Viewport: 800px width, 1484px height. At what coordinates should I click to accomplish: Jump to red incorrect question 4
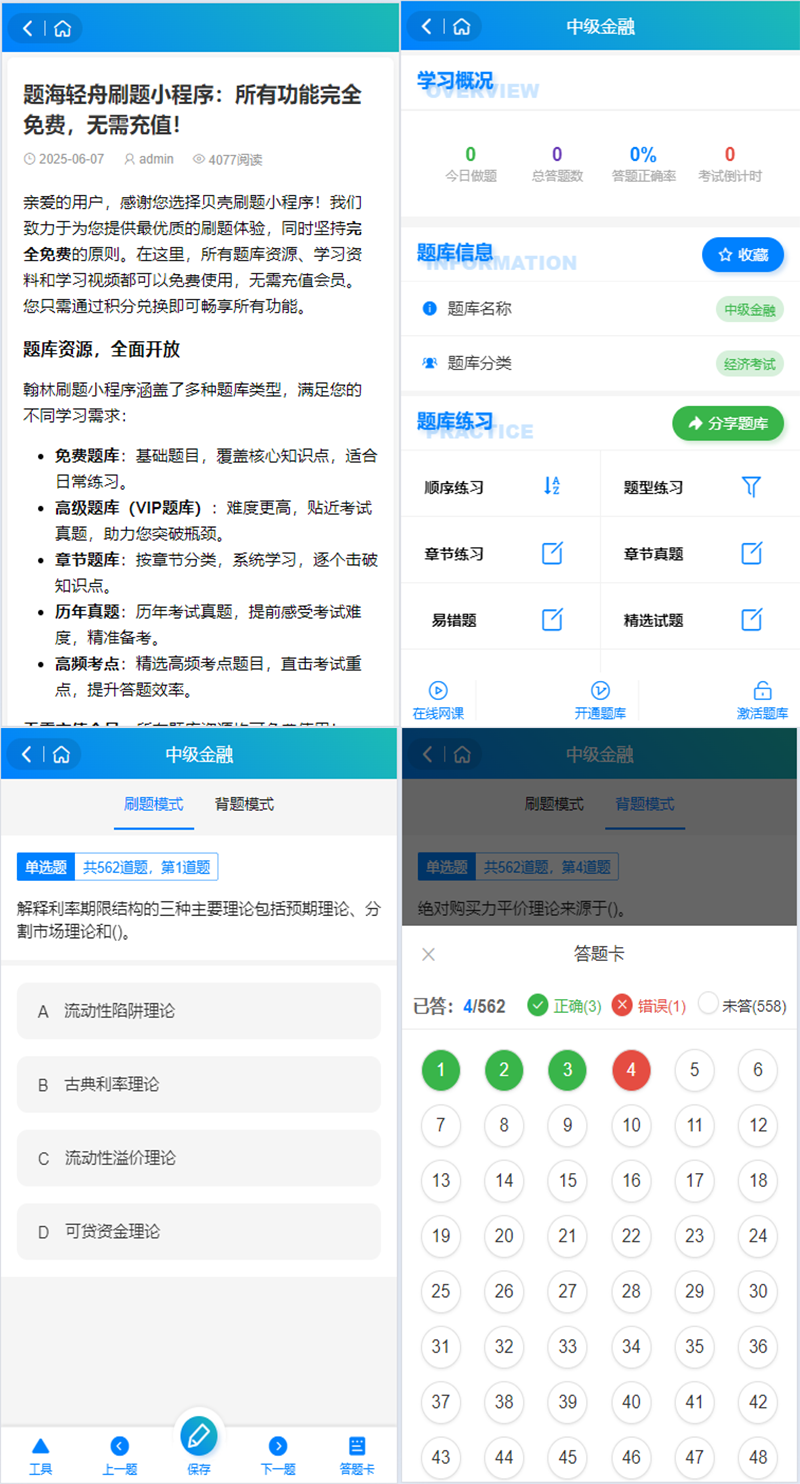pyautogui.click(x=631, y=1070)
